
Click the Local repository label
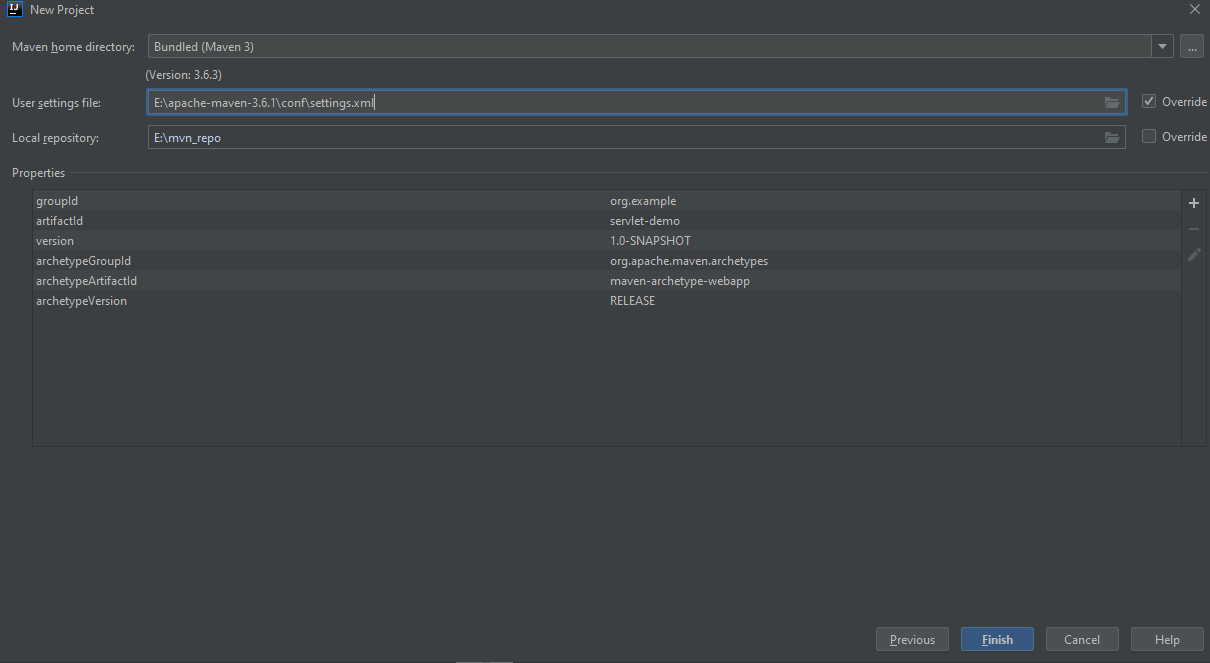tap(55, 138)
